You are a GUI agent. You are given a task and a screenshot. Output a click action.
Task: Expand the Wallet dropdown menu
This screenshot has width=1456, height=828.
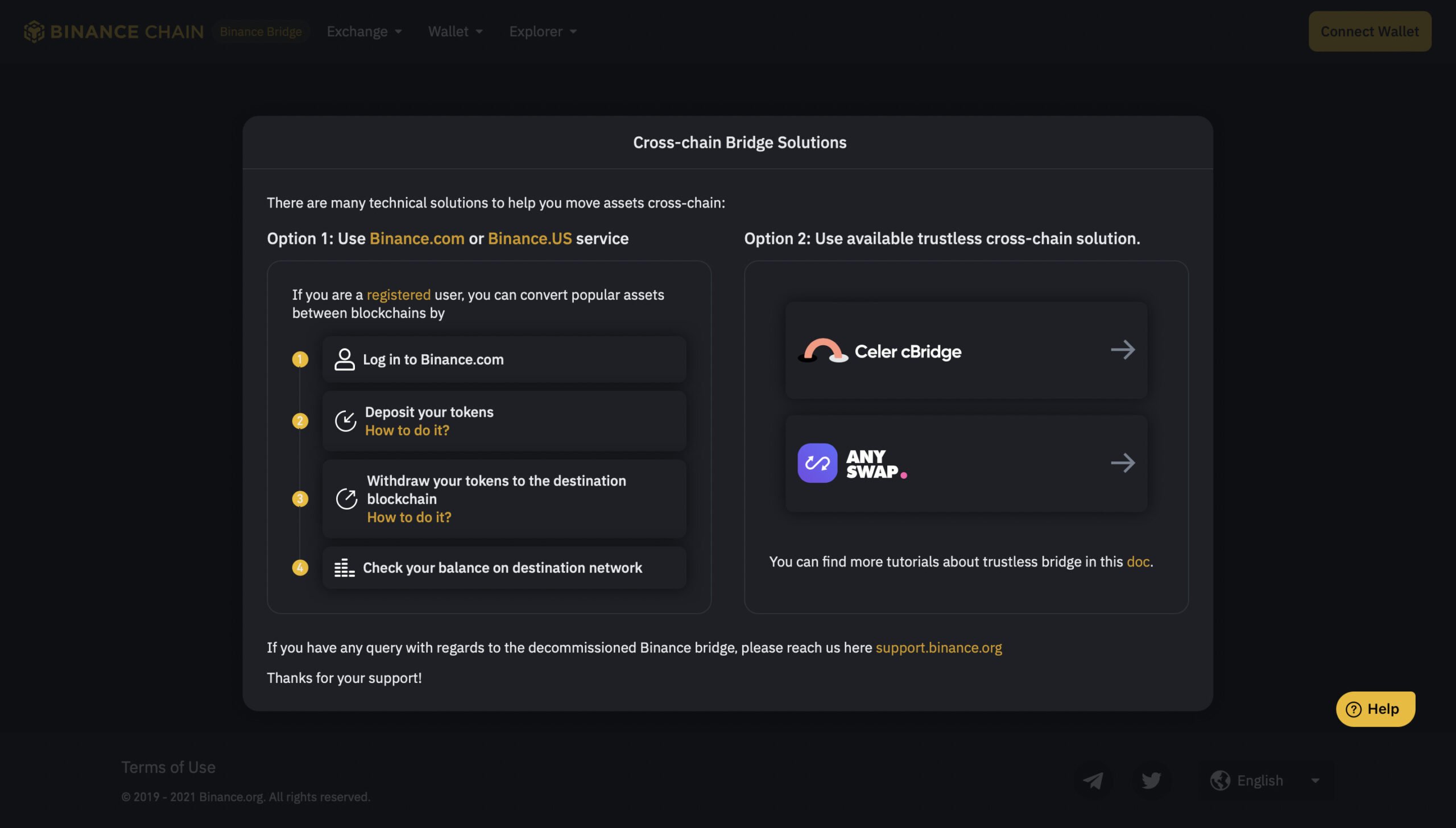click(455, 32)
